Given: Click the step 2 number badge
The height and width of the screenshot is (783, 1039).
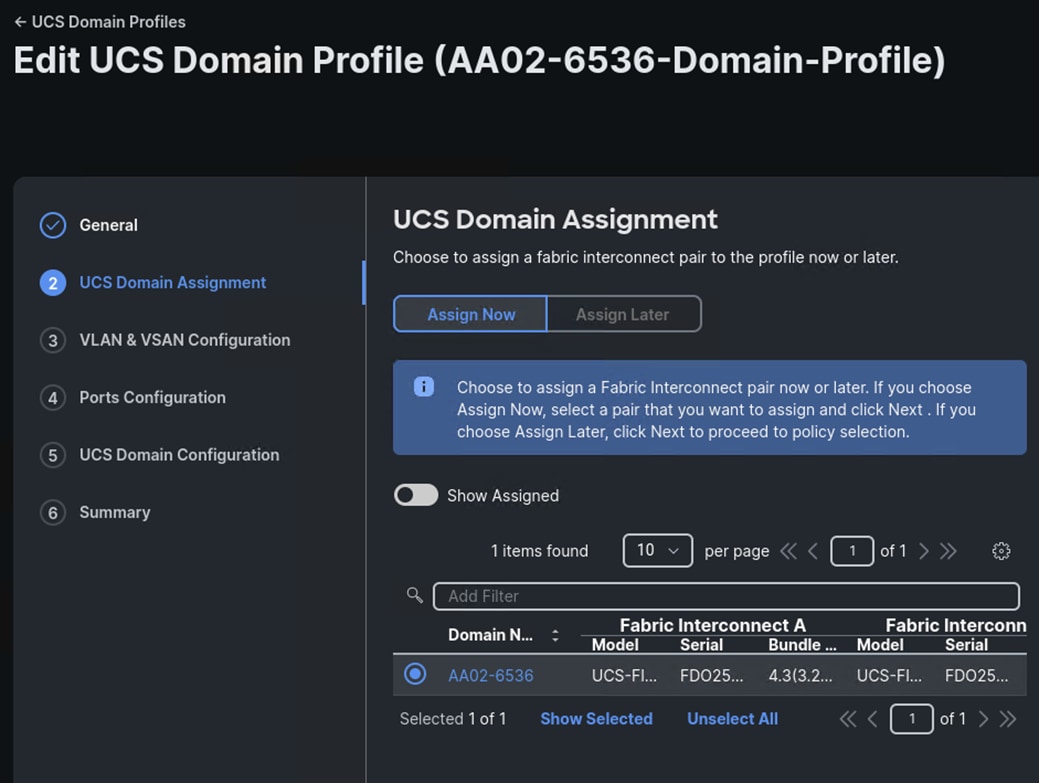Looking at the screenshot, I should pyautogui.click(x=53, y=283).
